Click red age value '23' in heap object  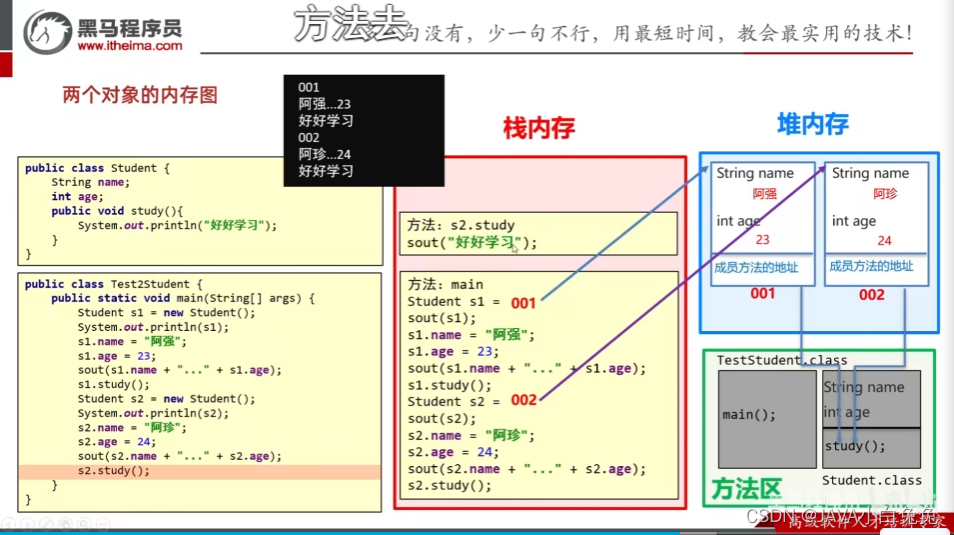point(762,240)
